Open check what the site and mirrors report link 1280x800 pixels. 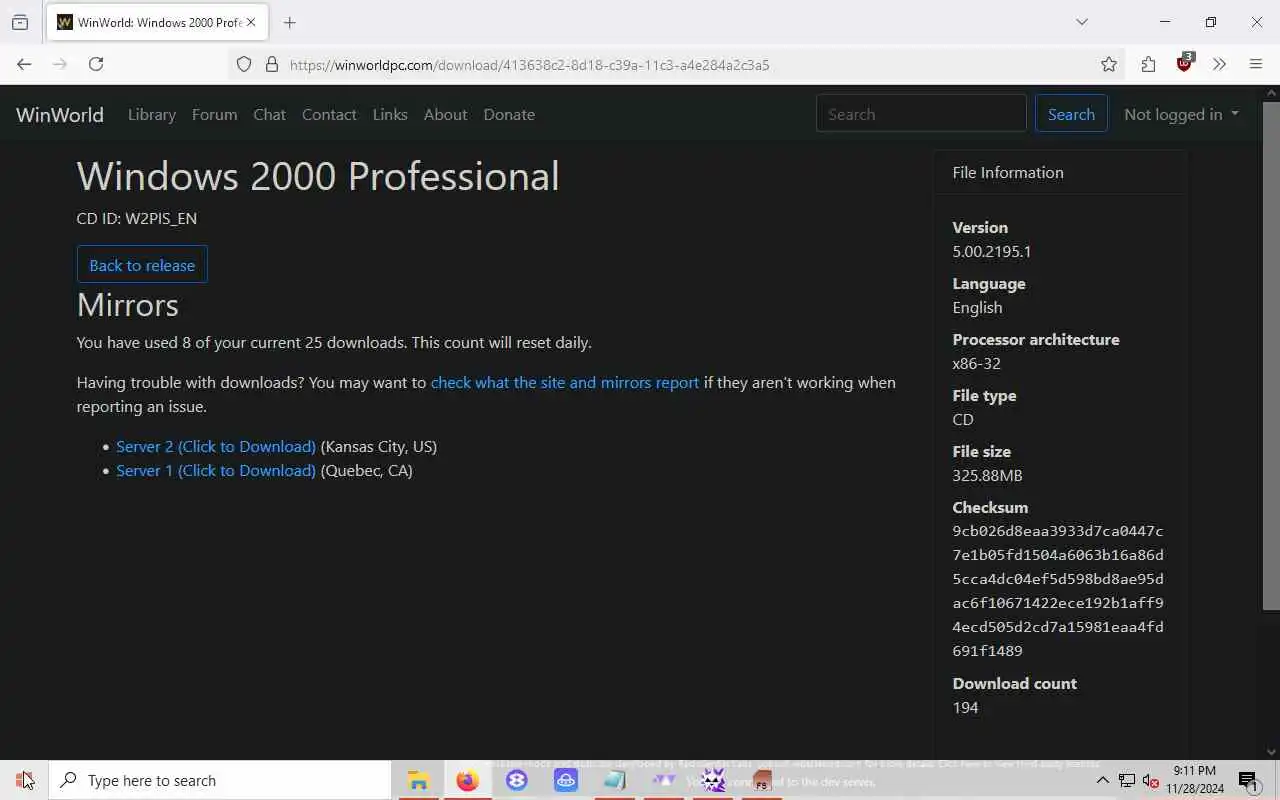point(565,382)
